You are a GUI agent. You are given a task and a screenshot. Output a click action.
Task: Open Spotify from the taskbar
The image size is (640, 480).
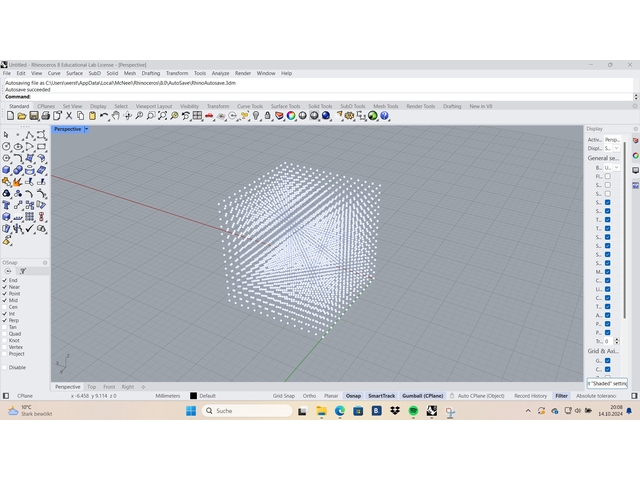tap(413, 411)
